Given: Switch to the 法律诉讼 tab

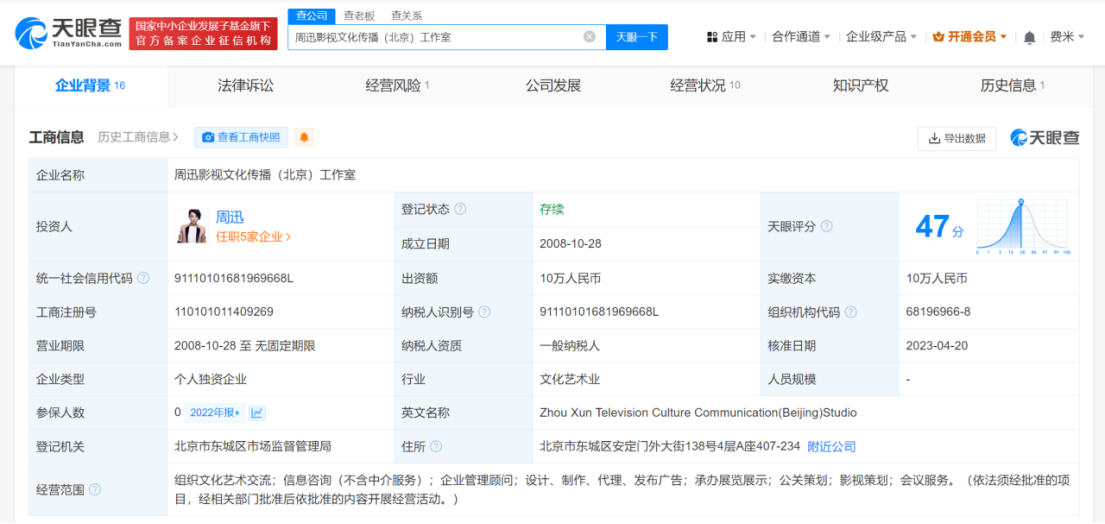Looking at the screenshot, I should point(245,86).
